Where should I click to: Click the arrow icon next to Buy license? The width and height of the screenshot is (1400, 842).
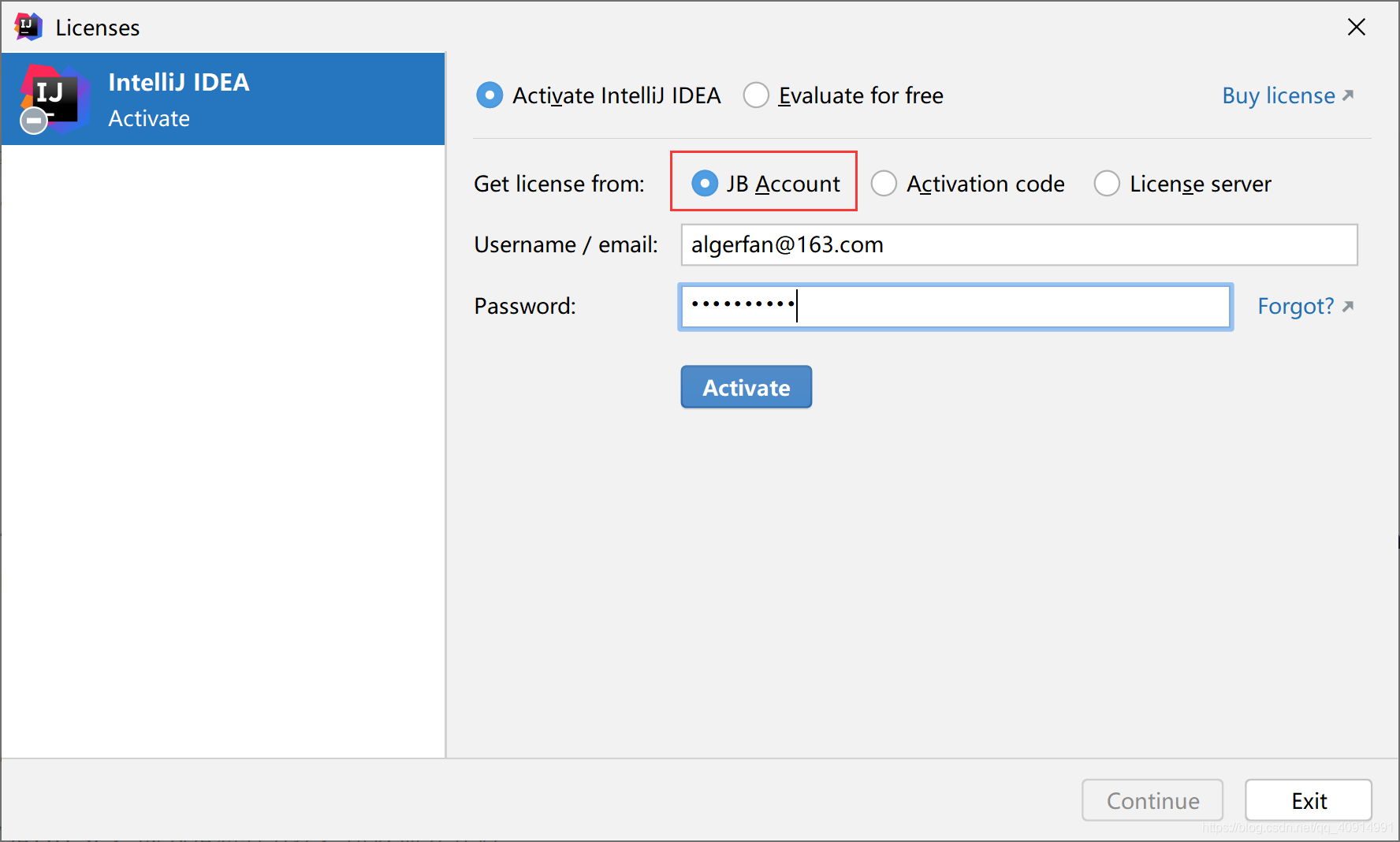point(1348,95)
